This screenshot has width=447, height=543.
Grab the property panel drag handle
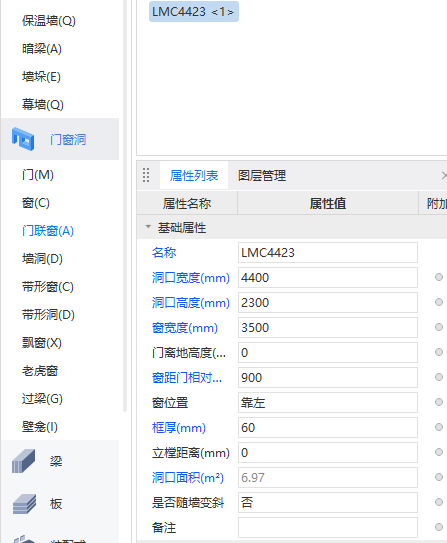tap(146, 175)
